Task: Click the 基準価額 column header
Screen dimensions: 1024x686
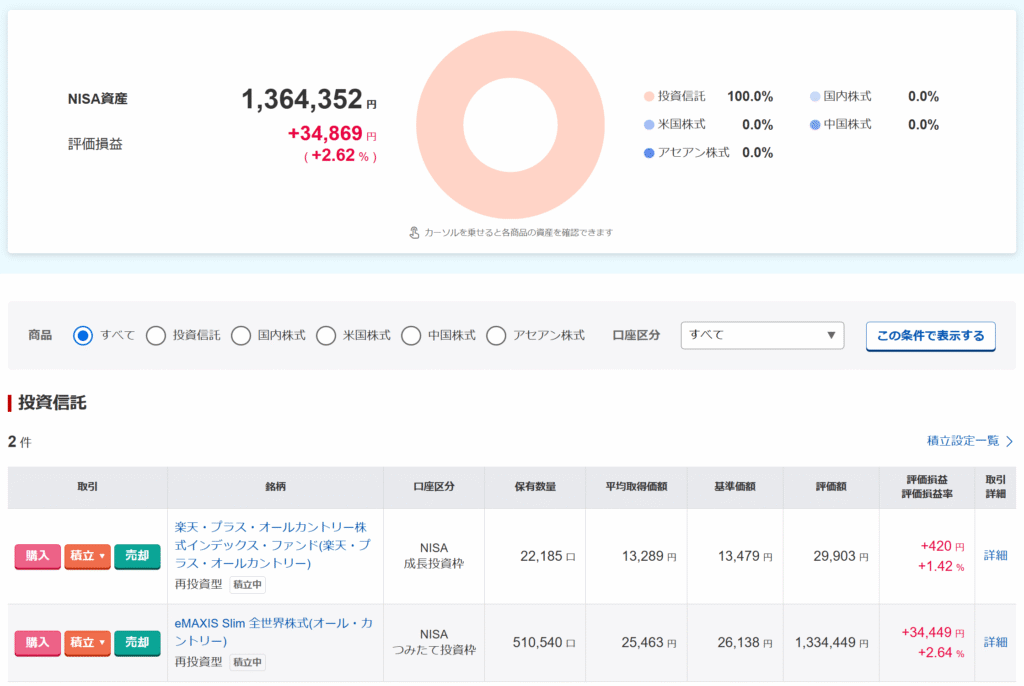Action: pyautogui.click(x=735, y=487)
